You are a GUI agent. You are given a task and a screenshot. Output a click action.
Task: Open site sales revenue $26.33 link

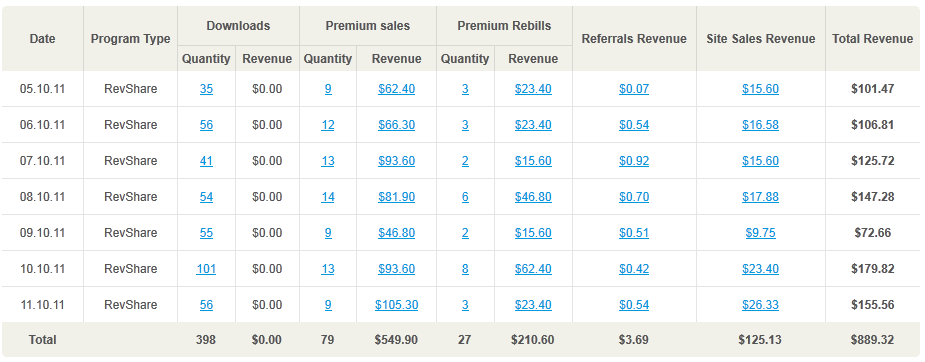760,305
